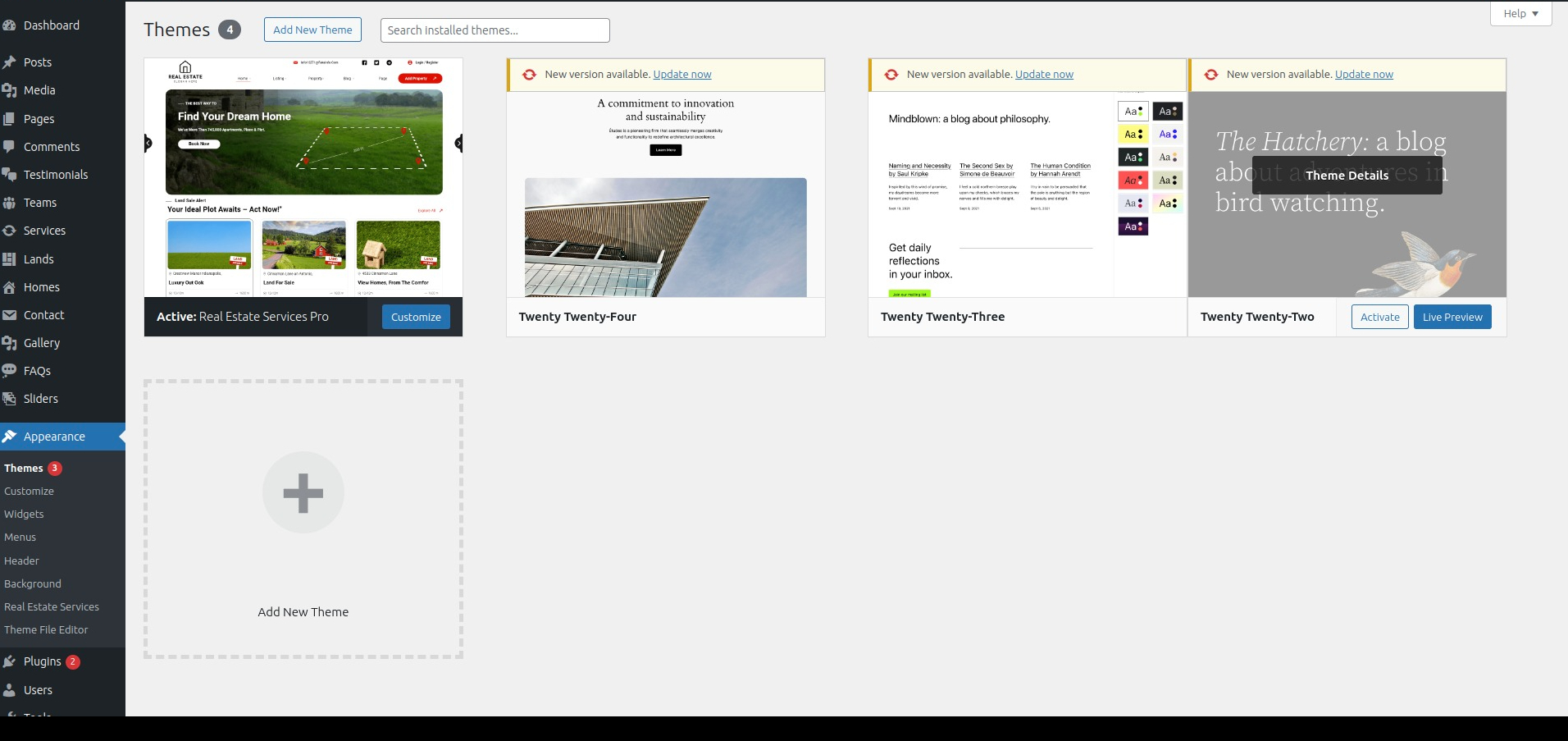Open Customize in Appearance submenu
The width and height of the screenshot is (1568, 741).
(29, 491)
